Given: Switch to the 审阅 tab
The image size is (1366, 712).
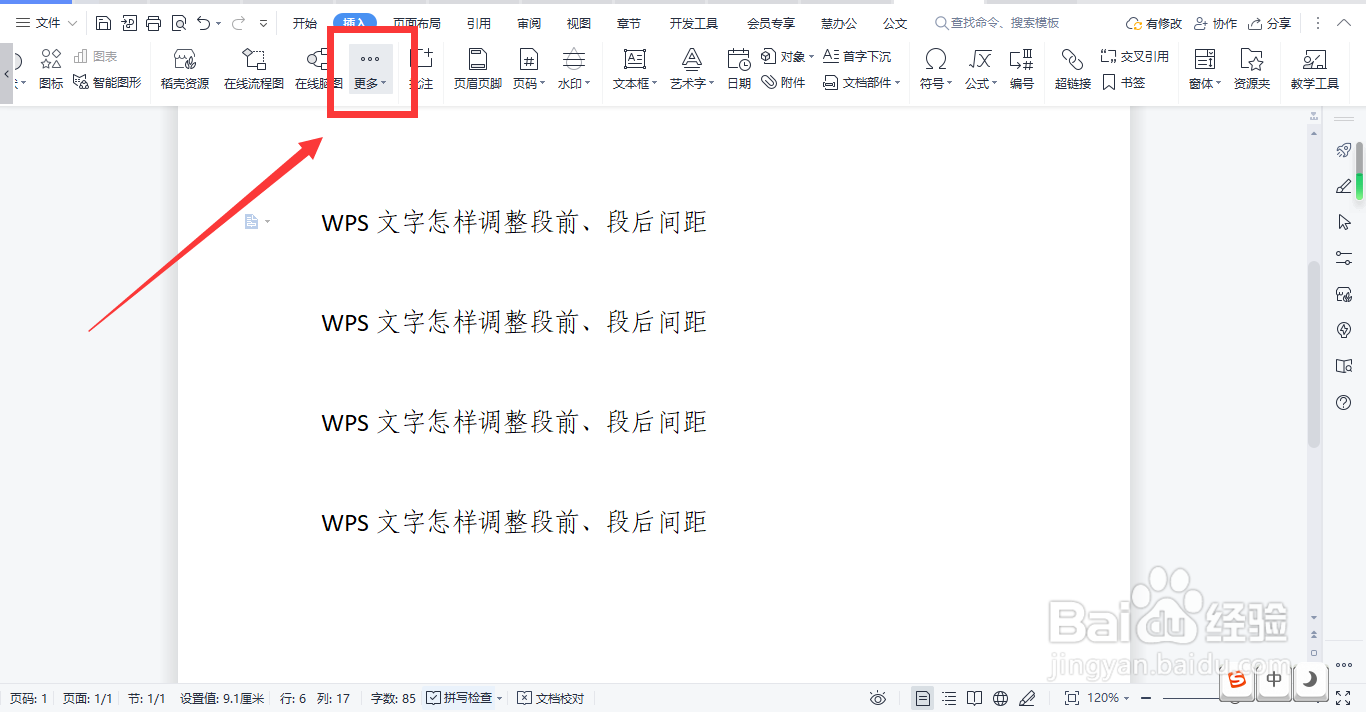Looking at the screenshot, I should click(530, 23).
